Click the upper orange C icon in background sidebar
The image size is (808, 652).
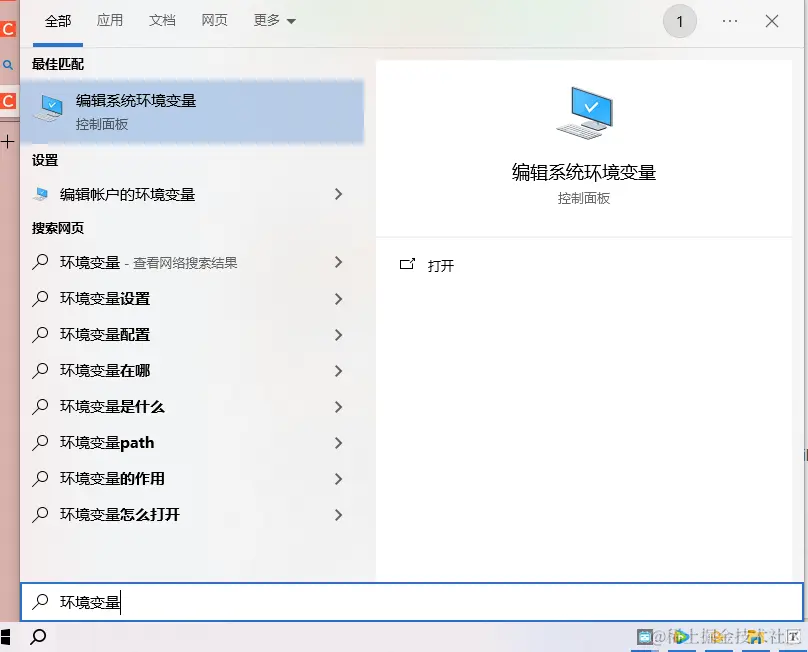8,29
